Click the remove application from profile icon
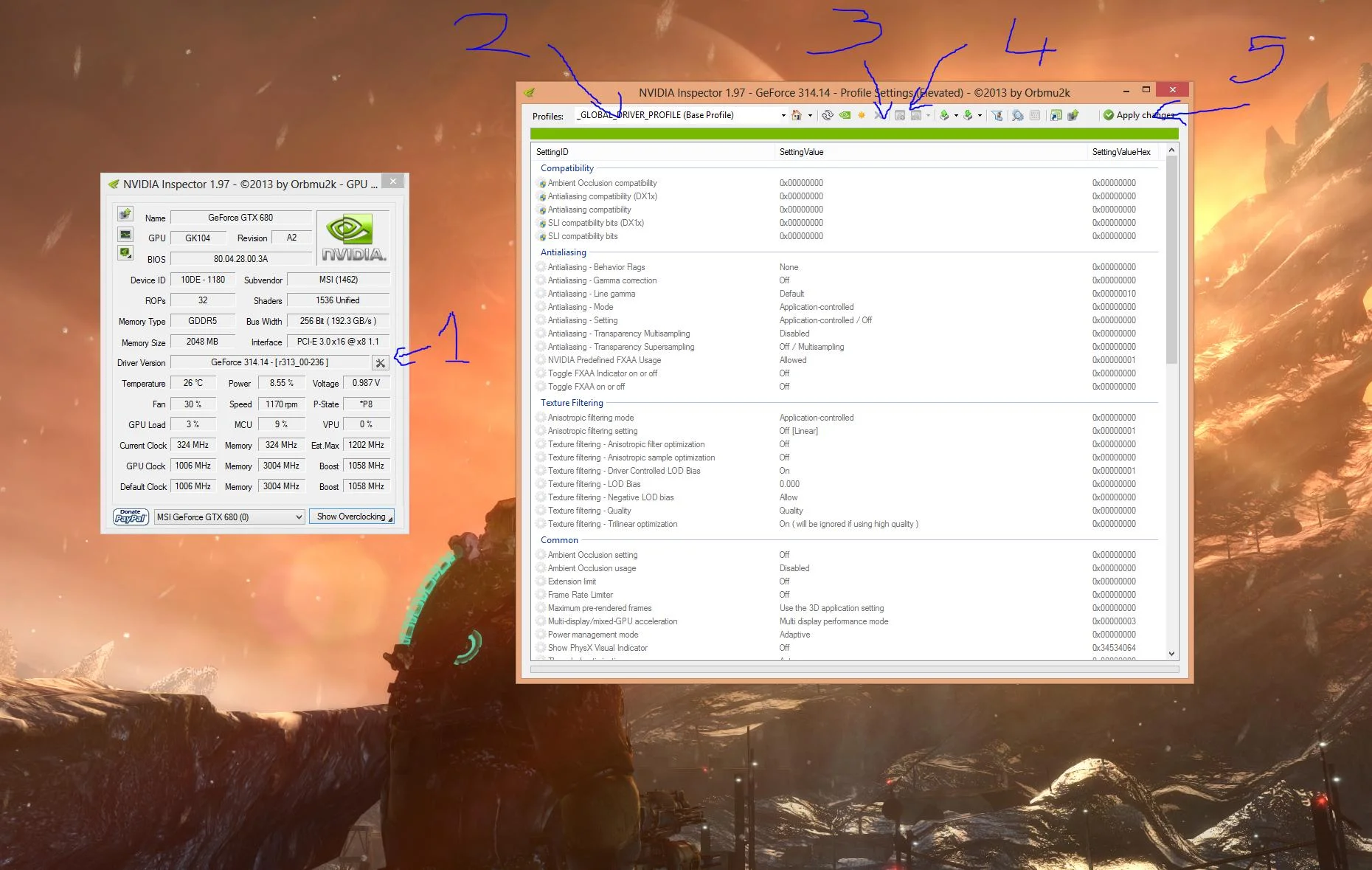The image size is (1372, 870). click(x=915, y=115)
